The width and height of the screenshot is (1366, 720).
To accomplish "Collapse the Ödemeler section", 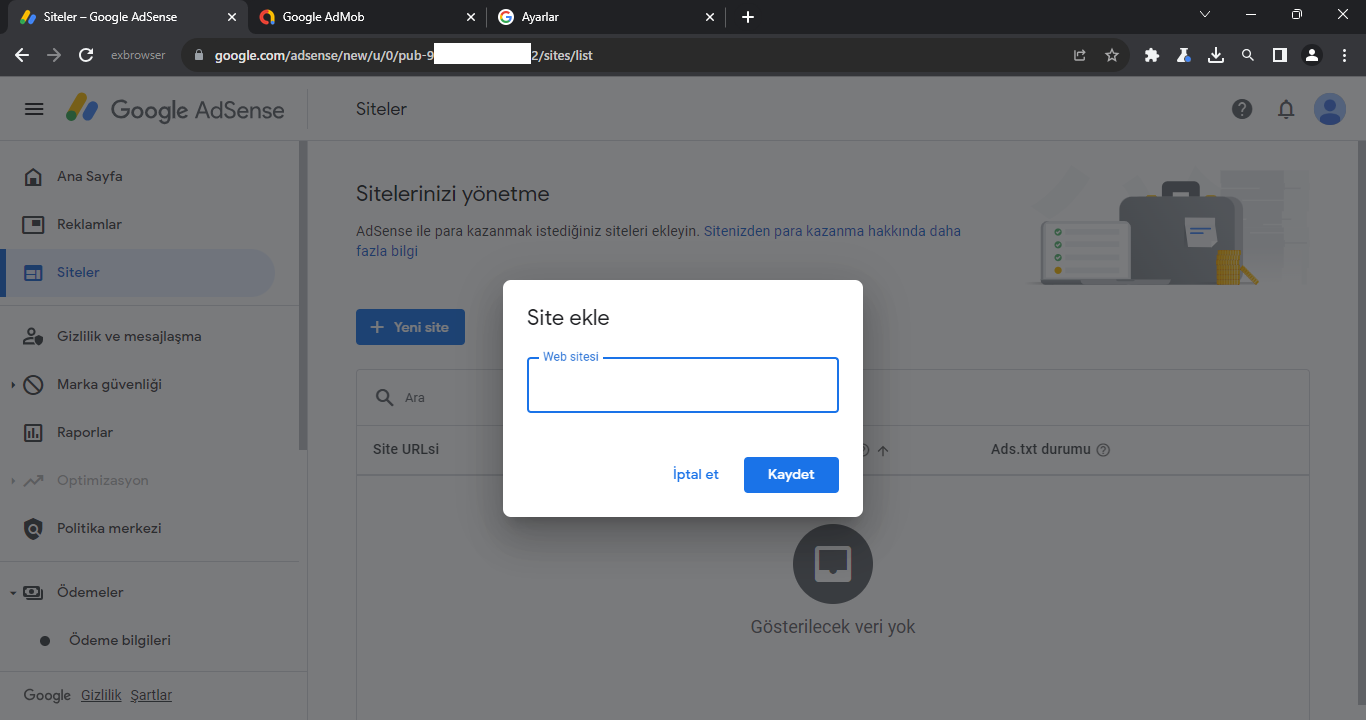I will click(12, 593).
